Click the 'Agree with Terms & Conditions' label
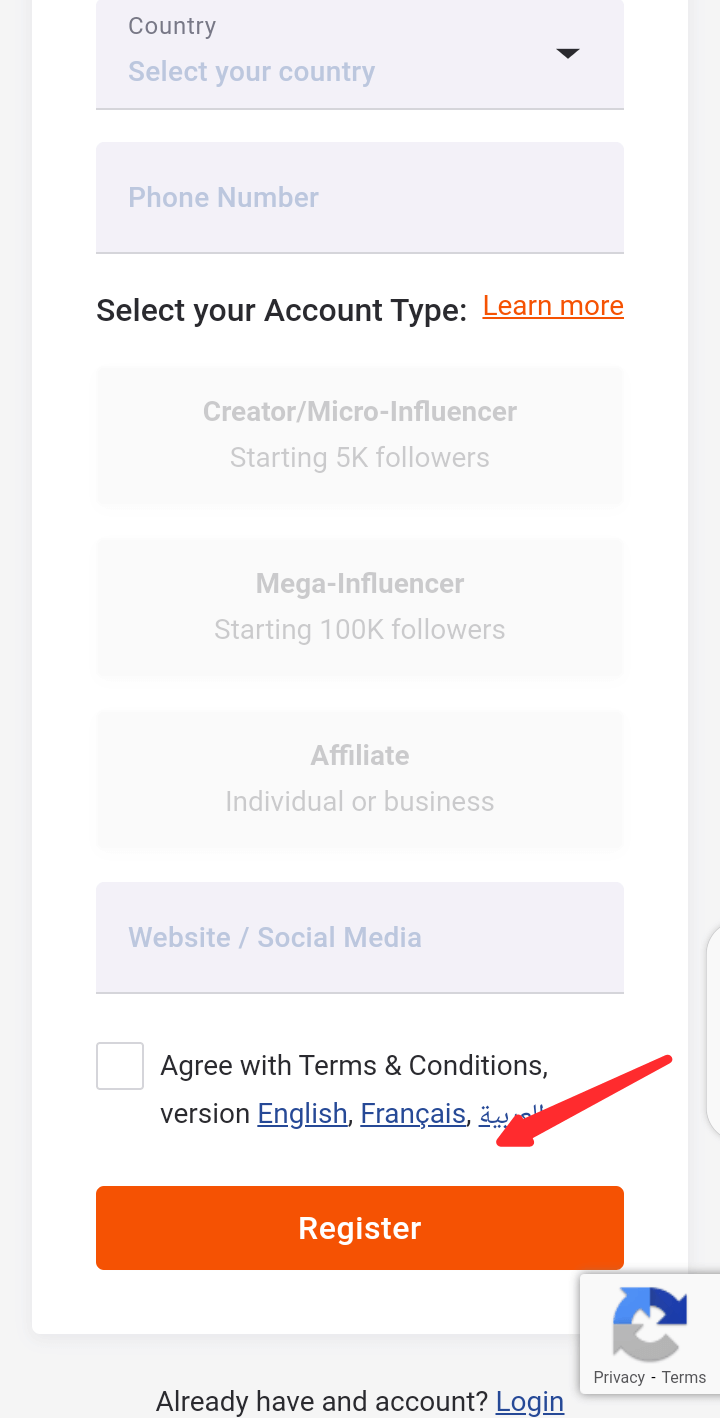 [354, 1066]
